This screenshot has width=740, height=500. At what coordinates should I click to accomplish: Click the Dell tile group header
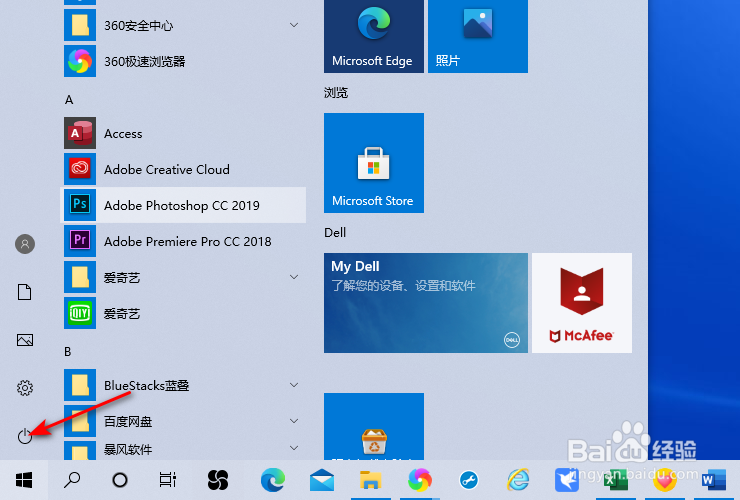[335, 232]
